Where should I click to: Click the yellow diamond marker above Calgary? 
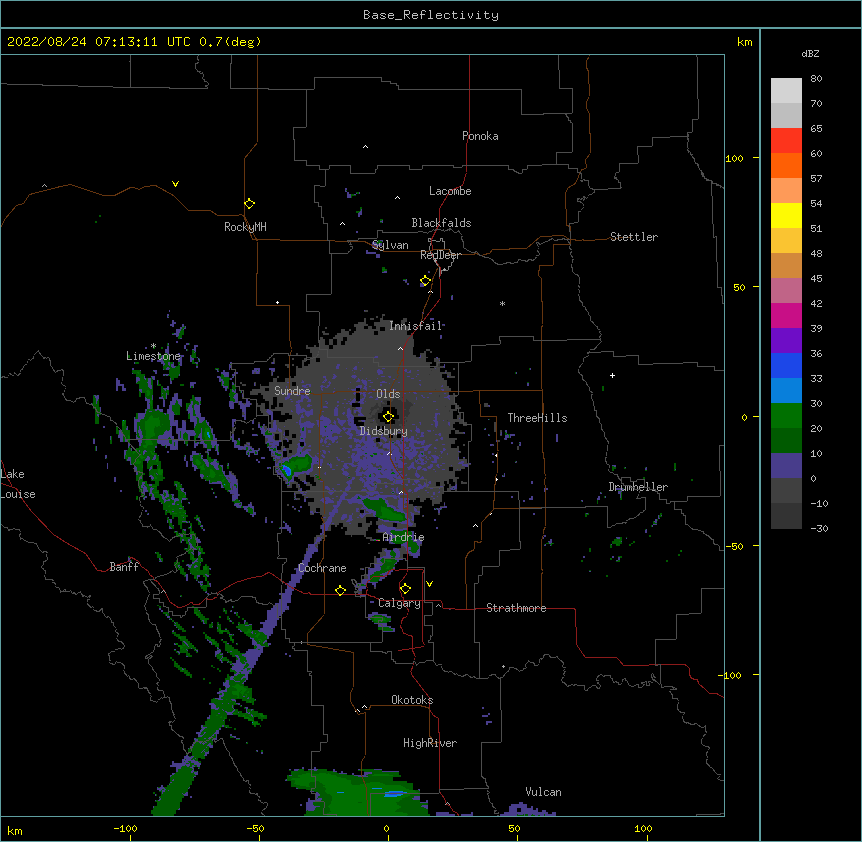coord(406,589)
